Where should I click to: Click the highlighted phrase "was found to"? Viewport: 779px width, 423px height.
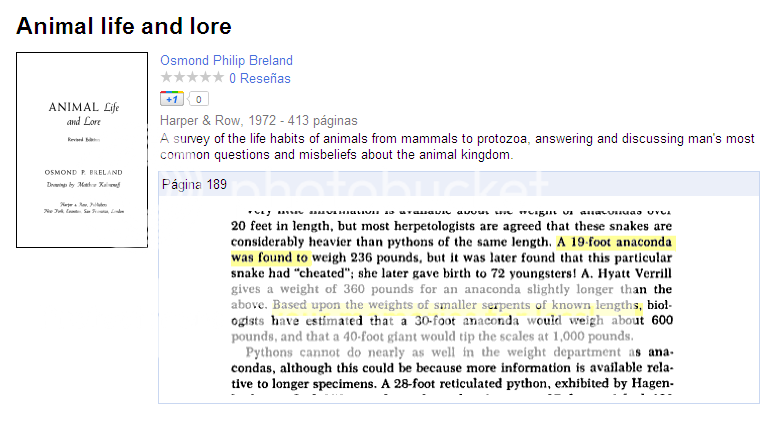269,257
